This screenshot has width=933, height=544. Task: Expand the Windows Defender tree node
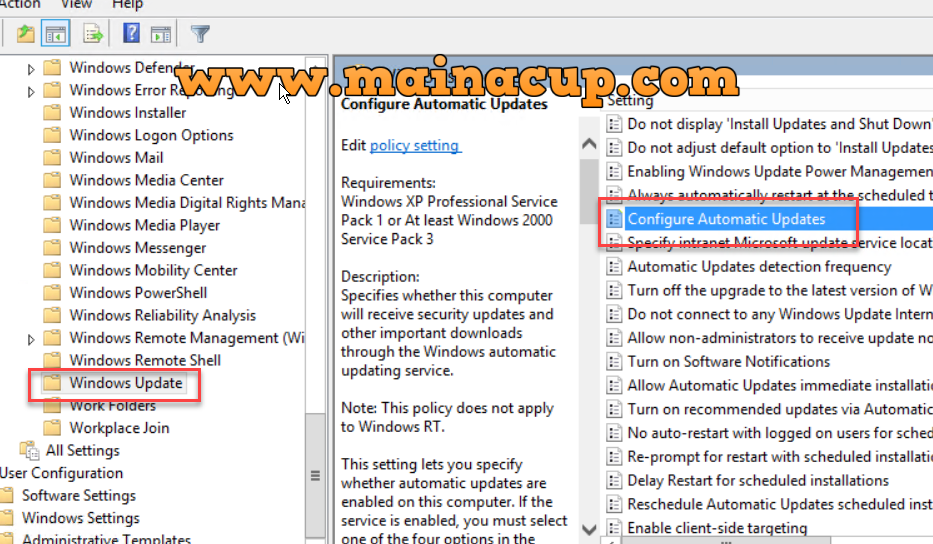coord(31,69)
